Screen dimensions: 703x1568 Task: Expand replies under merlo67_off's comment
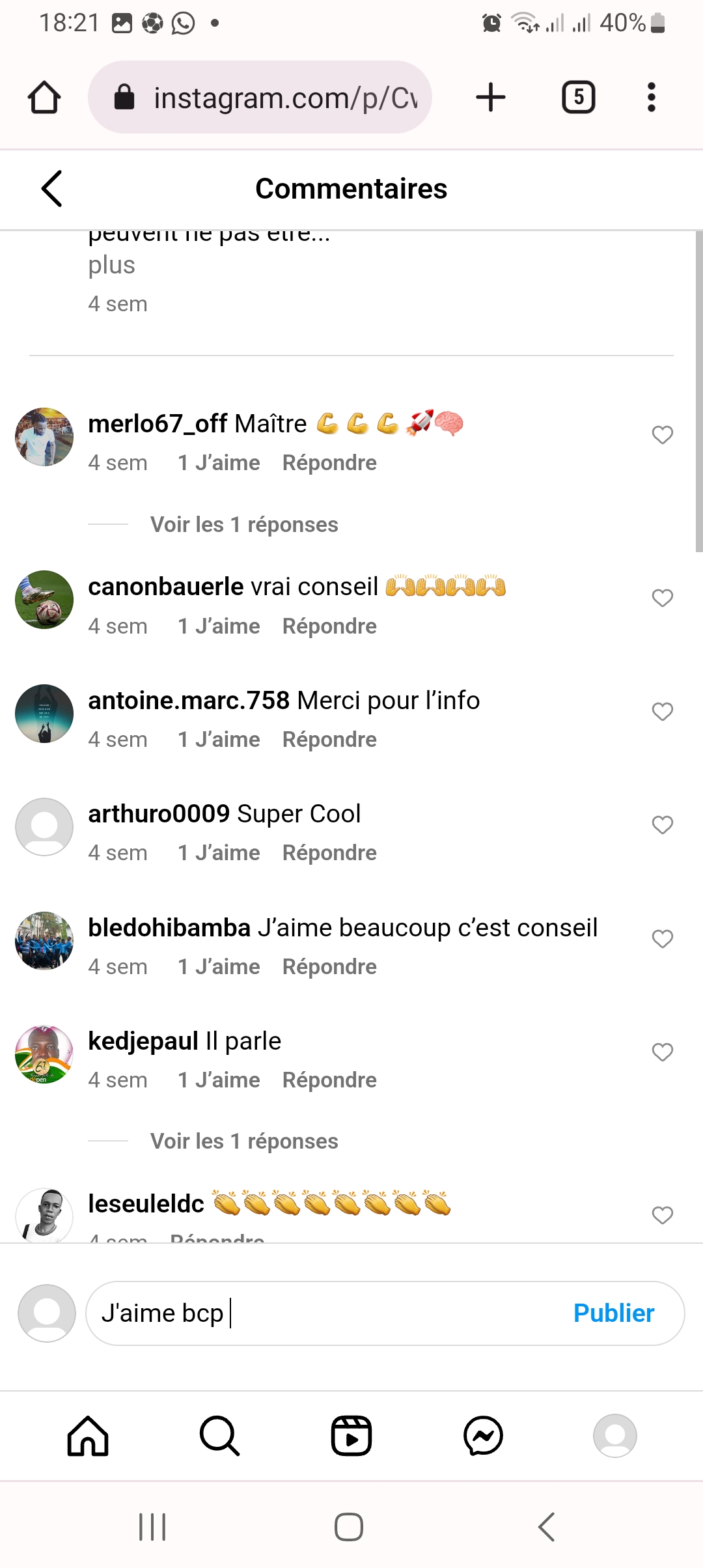pyautogui.click(x=244, y=525)
